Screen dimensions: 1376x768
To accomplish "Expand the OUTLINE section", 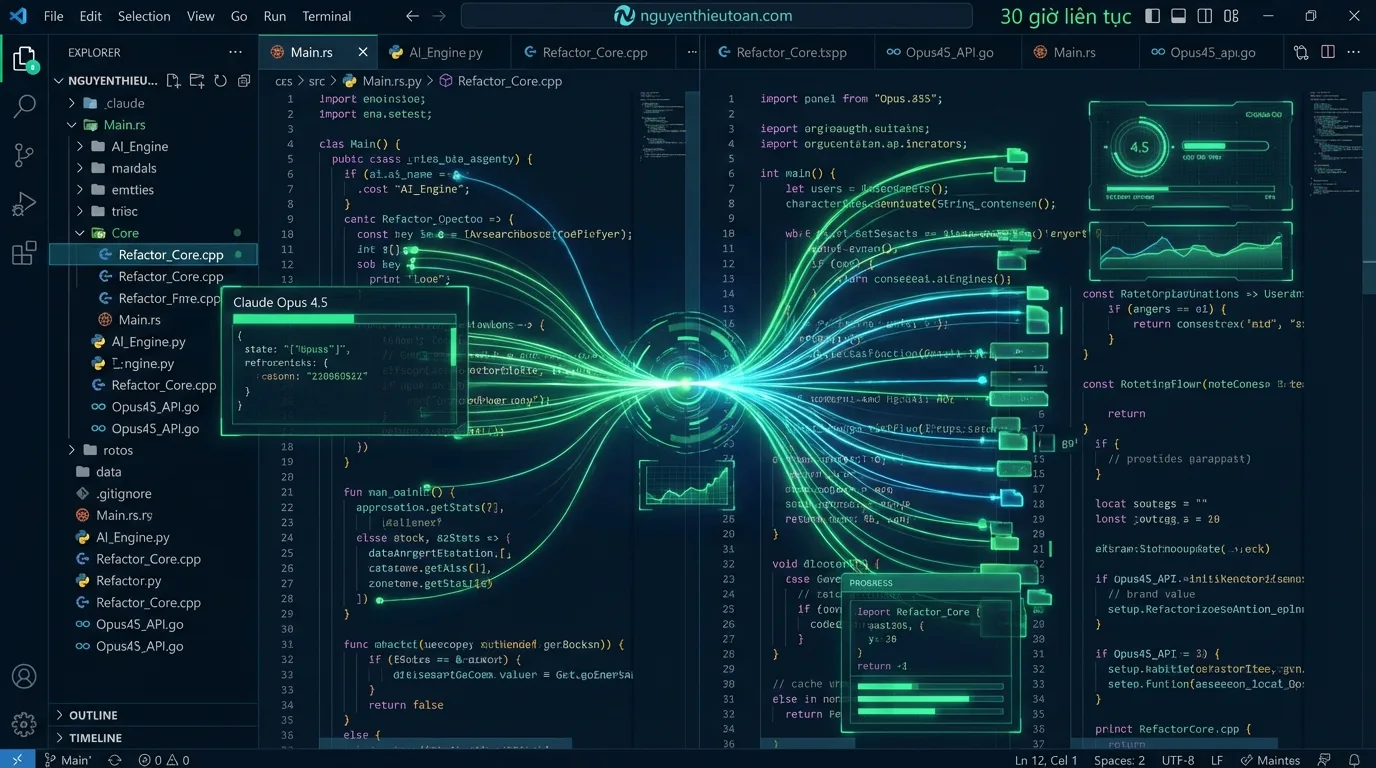I will [x=93, y=715].
